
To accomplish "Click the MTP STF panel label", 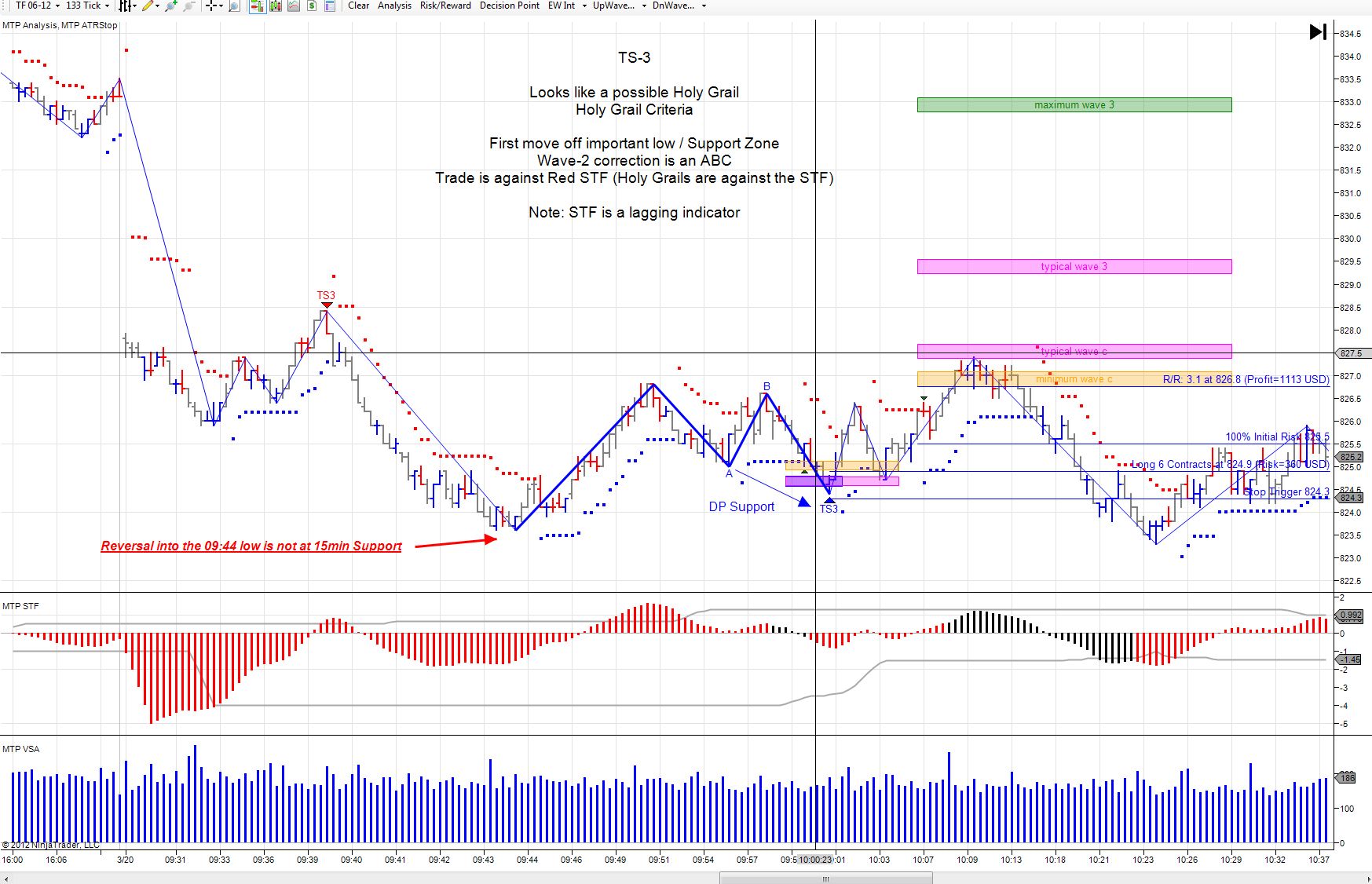I will [x=20, y=606].
